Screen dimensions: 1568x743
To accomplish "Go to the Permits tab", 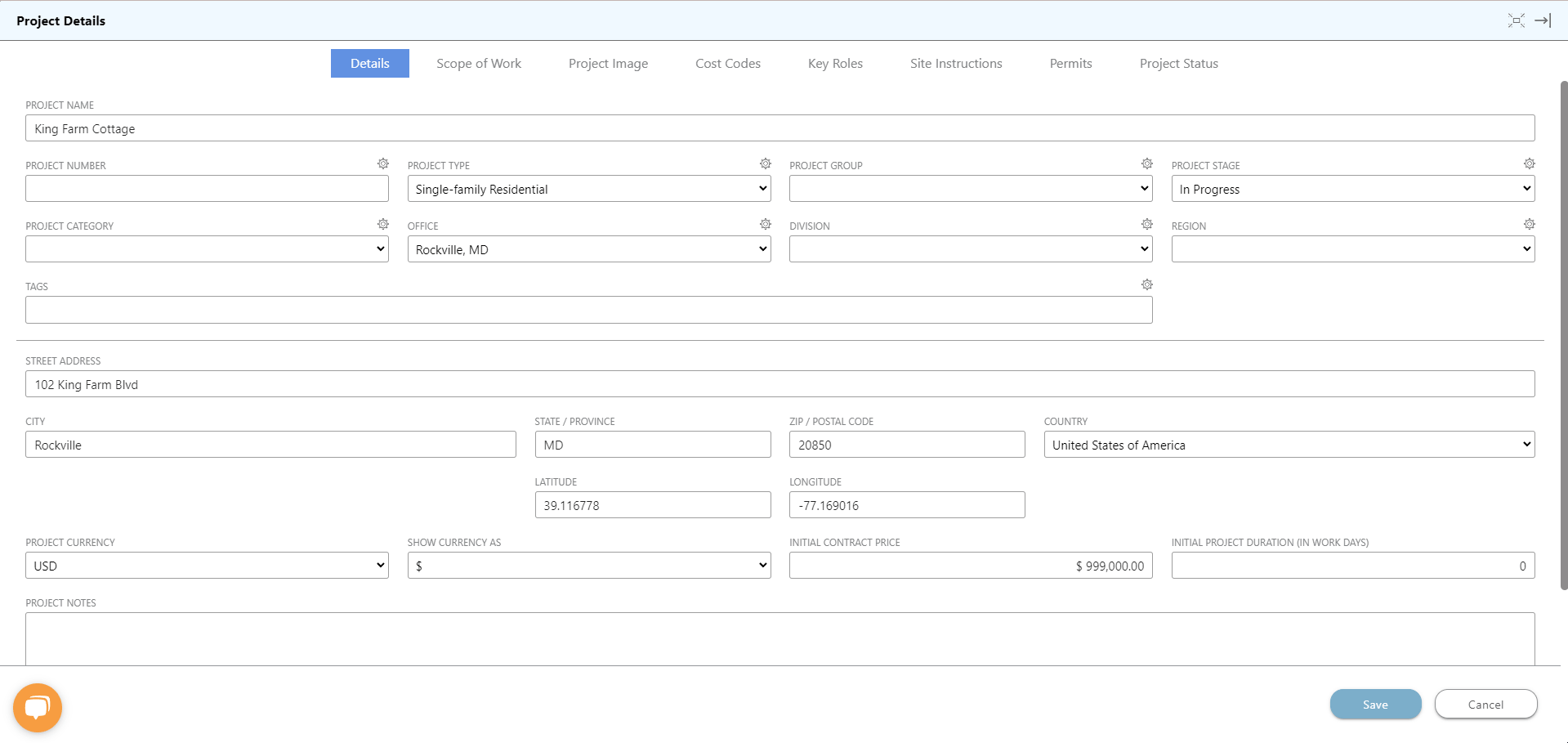I will [1070, 64].
